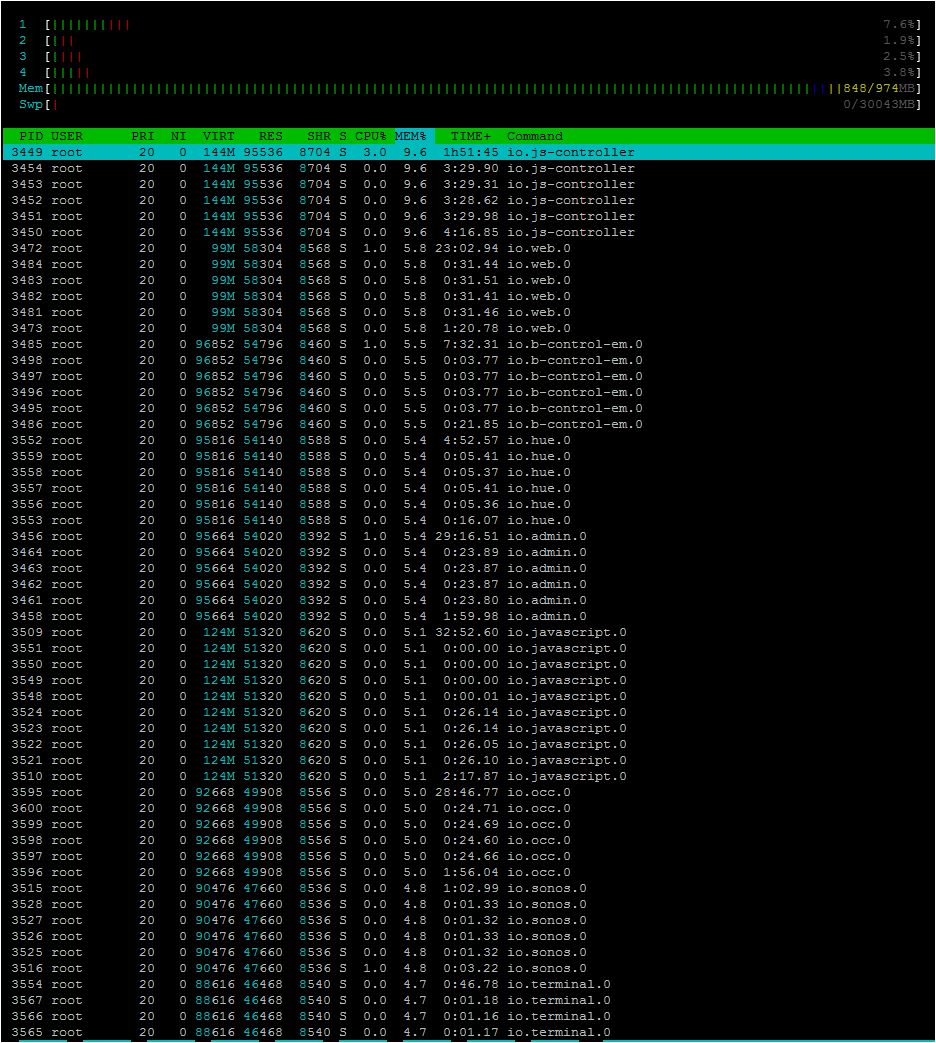Select PID 3566 io.terminal.0 row
The width and height of the screenshot is (936, 1043).
tap(468, 1016)
